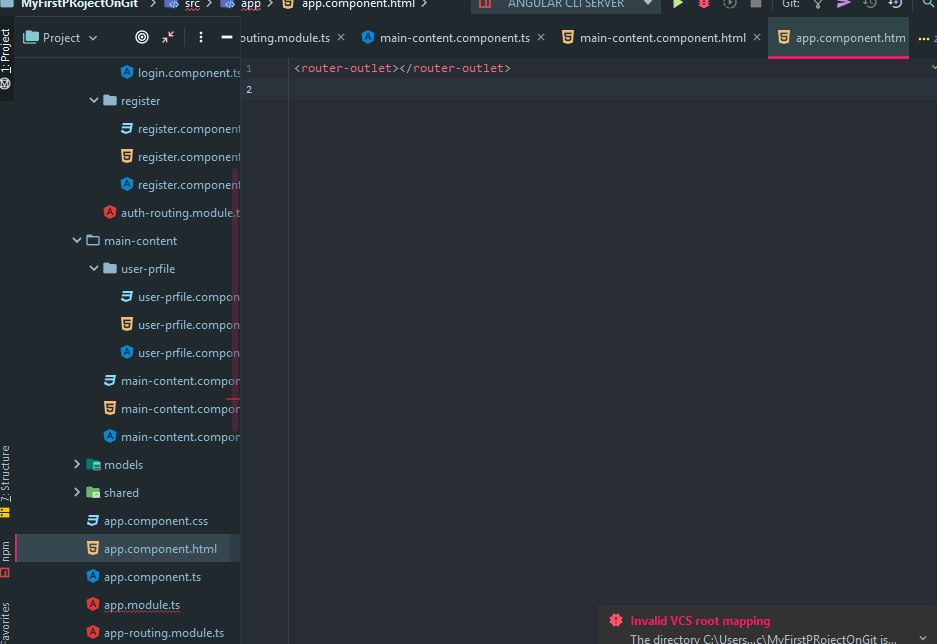Switch to the main-content.component.html tab

click(662, 38)
